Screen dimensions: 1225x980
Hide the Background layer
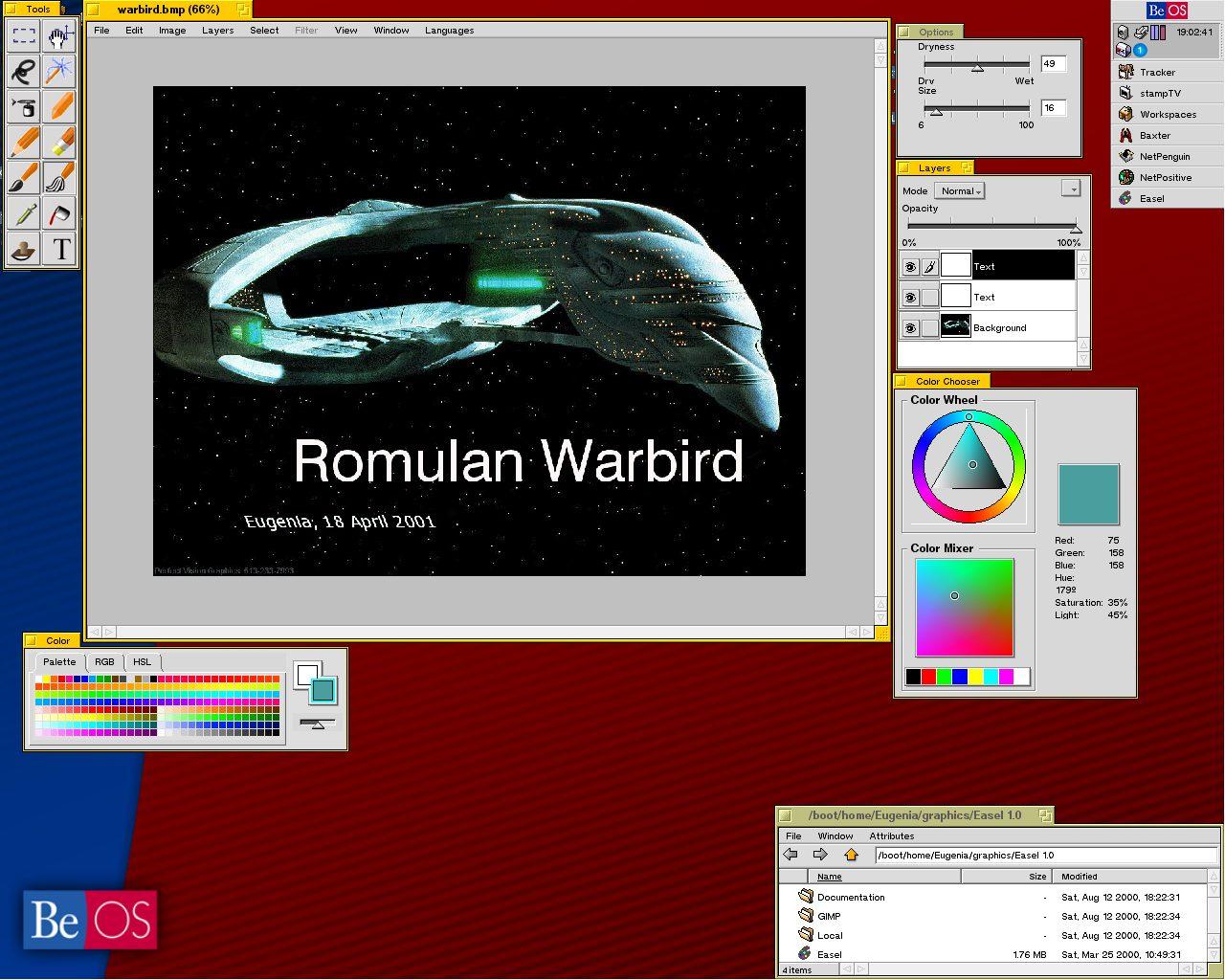pyautogui.click(x=910, y=328)
